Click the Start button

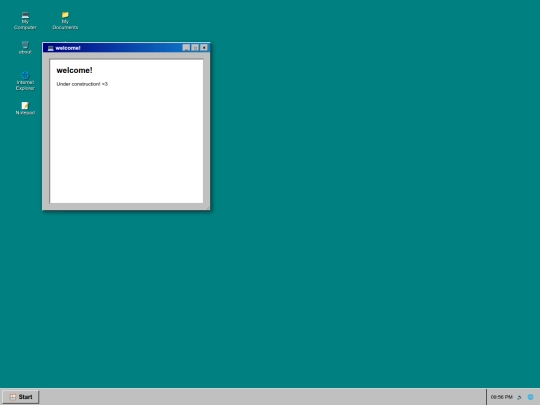pyautogui.click(x=21, y=397)
